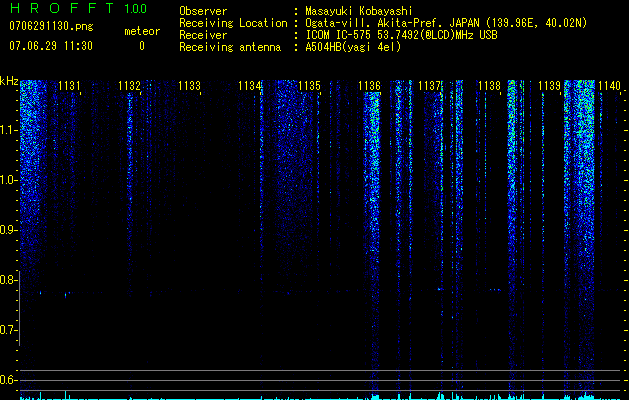Screen dimensions: 629x400
Task: Click the 1132 time marker
Action: [130, 86]
